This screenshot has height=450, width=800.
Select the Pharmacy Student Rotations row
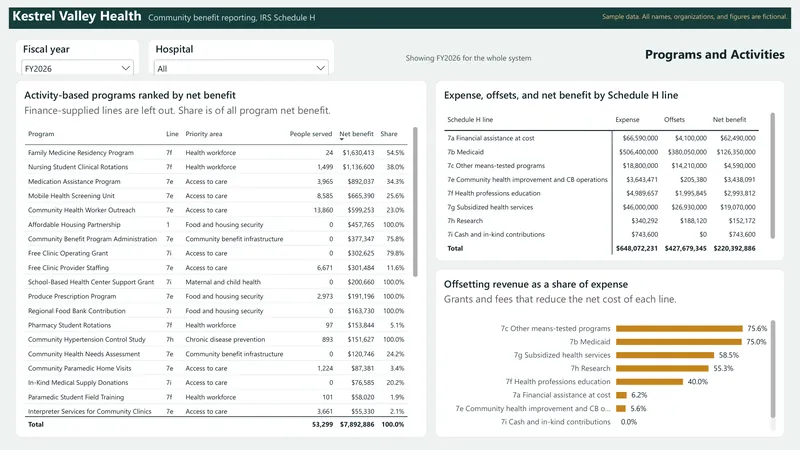coord(217,325)
